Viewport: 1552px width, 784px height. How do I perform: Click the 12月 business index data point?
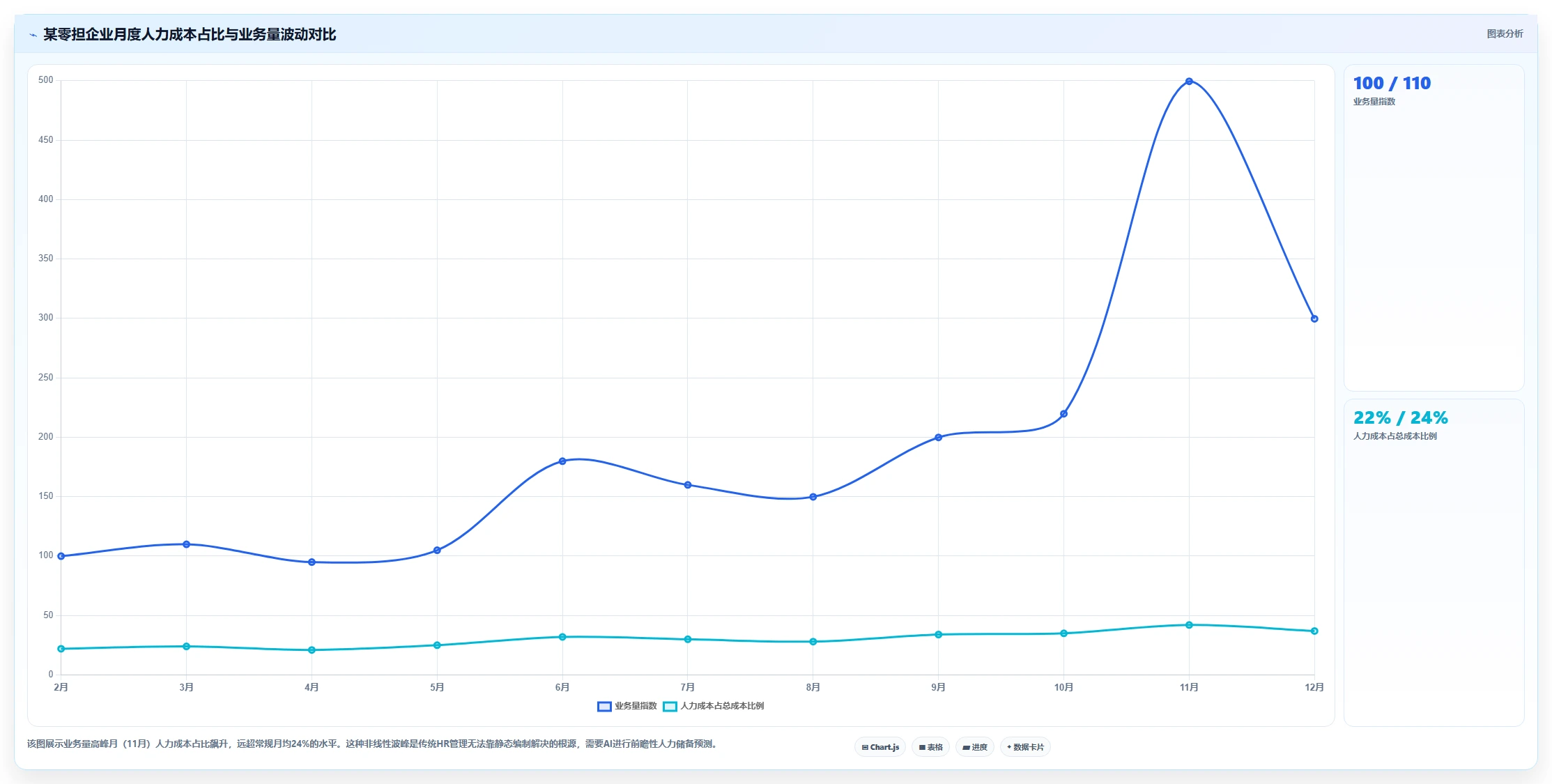coord(1314,318)
